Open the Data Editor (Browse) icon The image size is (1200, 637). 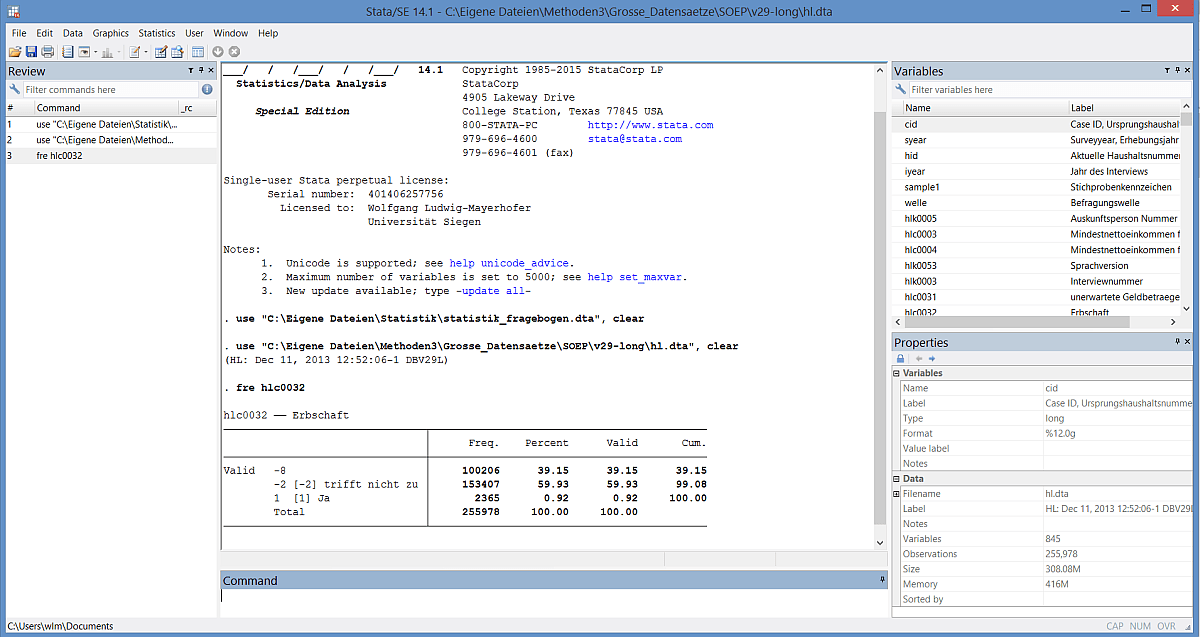(x=177, y=51)
